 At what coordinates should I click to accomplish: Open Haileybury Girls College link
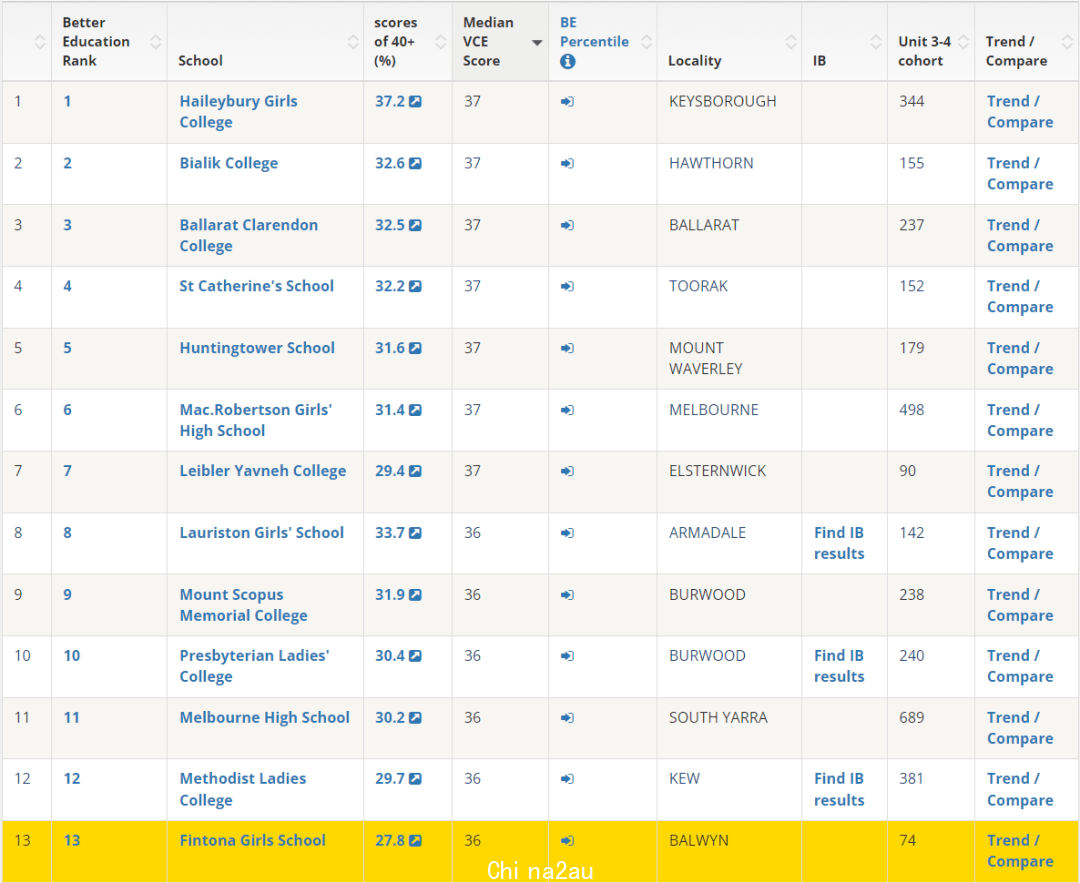point(238,112)
